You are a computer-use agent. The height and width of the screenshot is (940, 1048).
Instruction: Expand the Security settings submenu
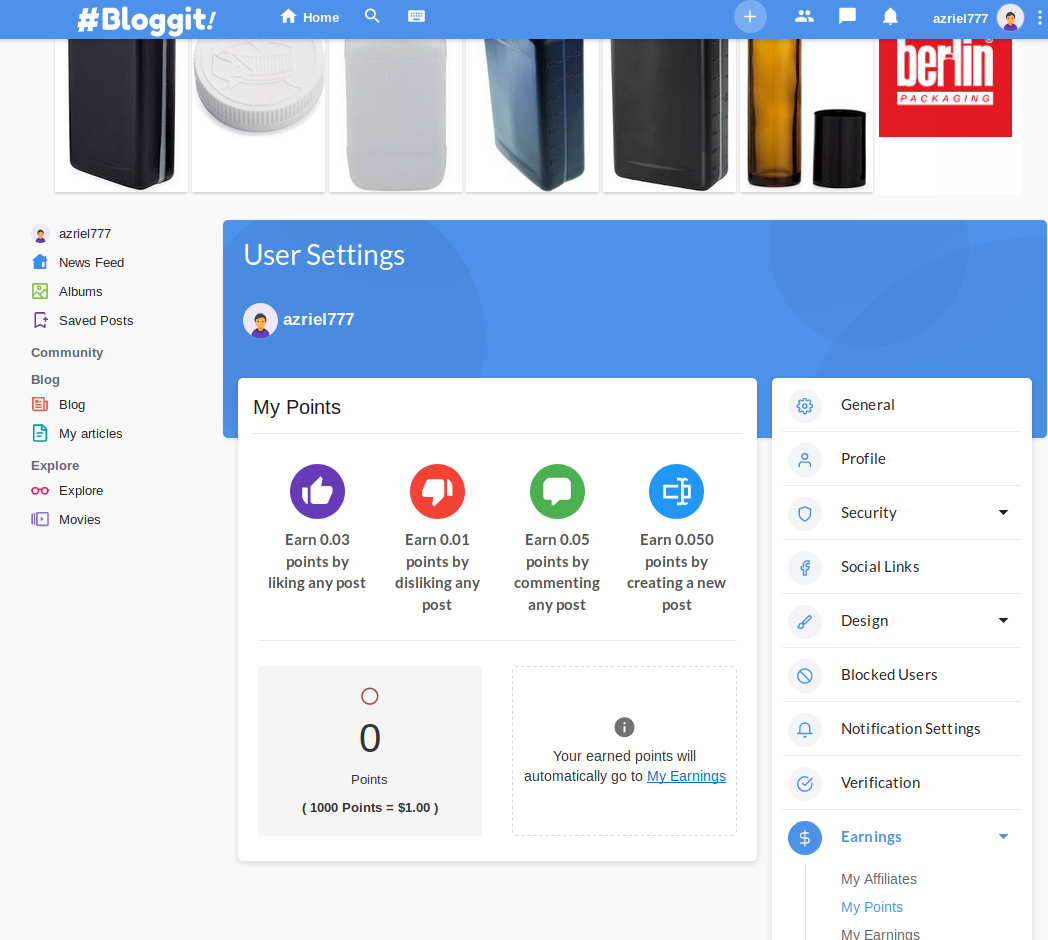pos(1003,513)
